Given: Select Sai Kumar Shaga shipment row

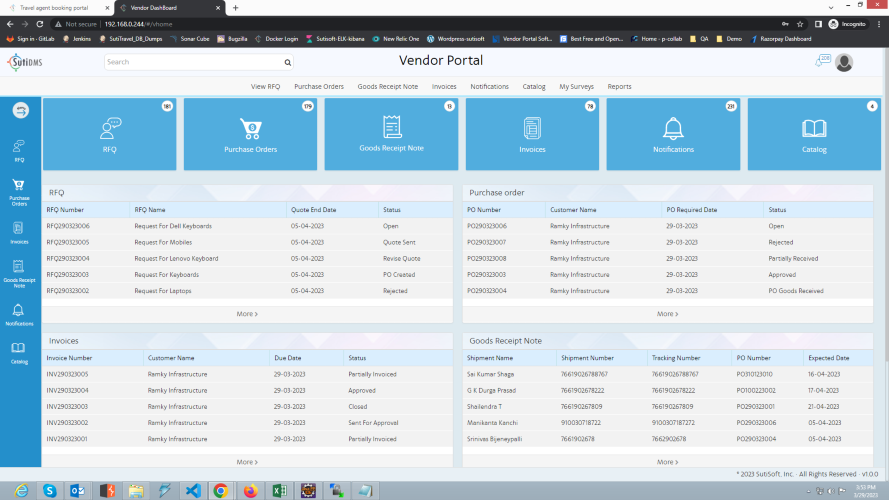Looking at the screenshot, I should tap(668, 374).
